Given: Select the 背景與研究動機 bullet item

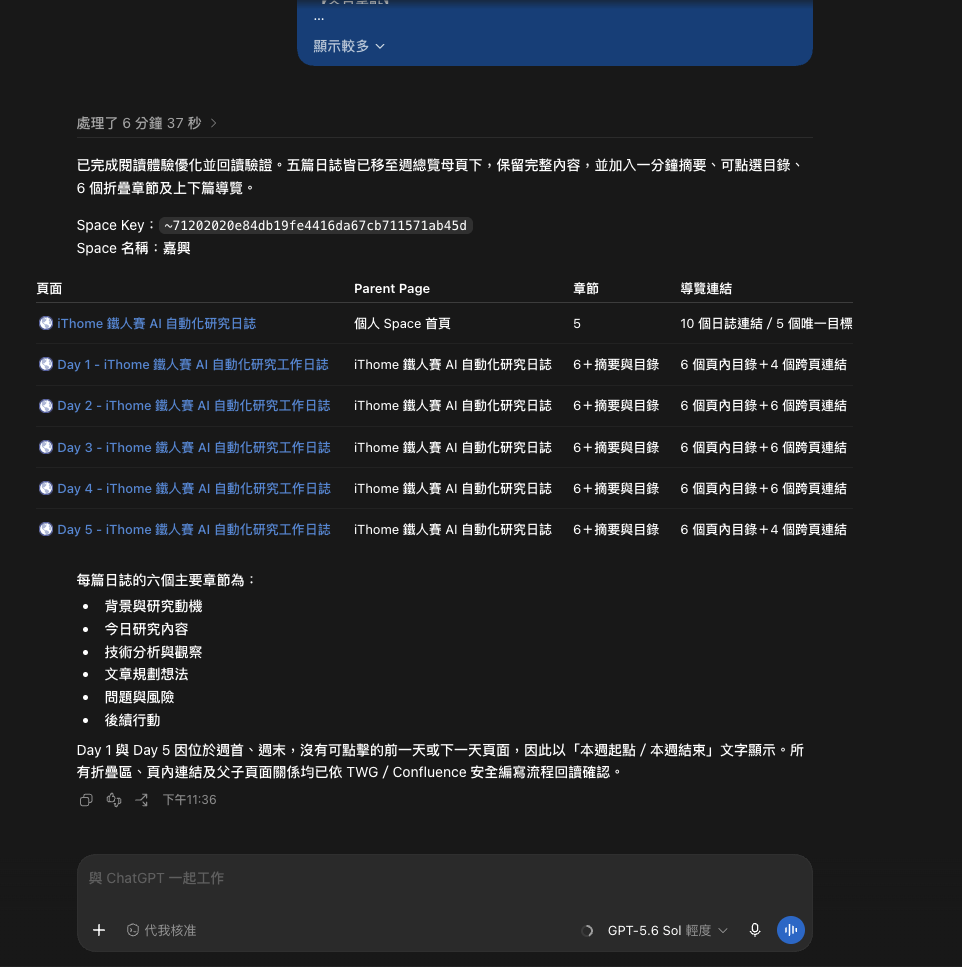Looking at the screenshot, I should [x=154, y=606].
